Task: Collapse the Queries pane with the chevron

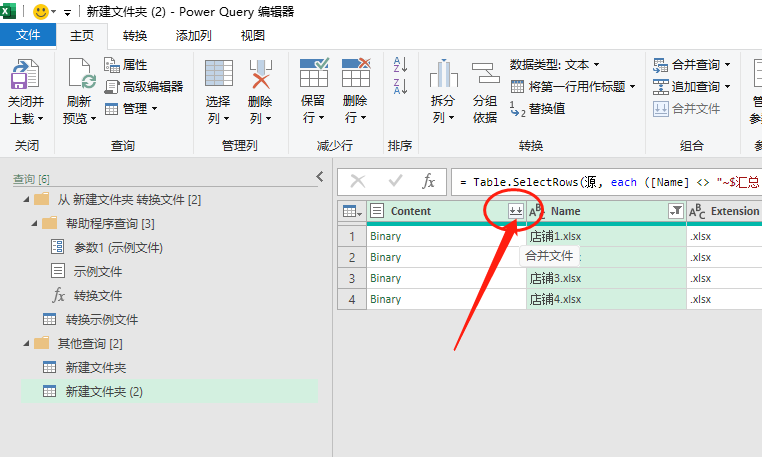Action: (x=319, y=176)
